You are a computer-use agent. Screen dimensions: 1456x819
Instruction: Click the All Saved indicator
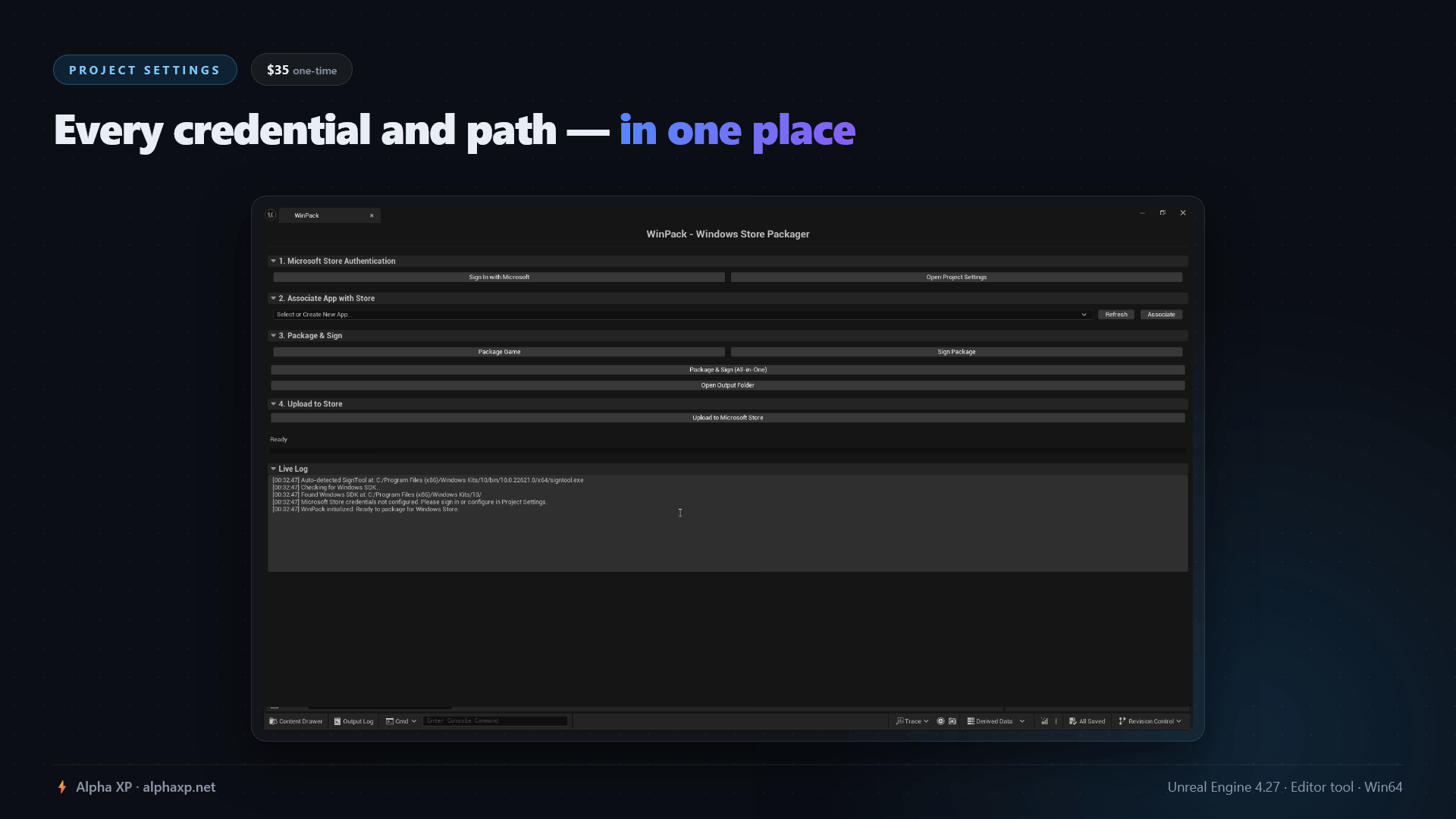(1087, 721)
